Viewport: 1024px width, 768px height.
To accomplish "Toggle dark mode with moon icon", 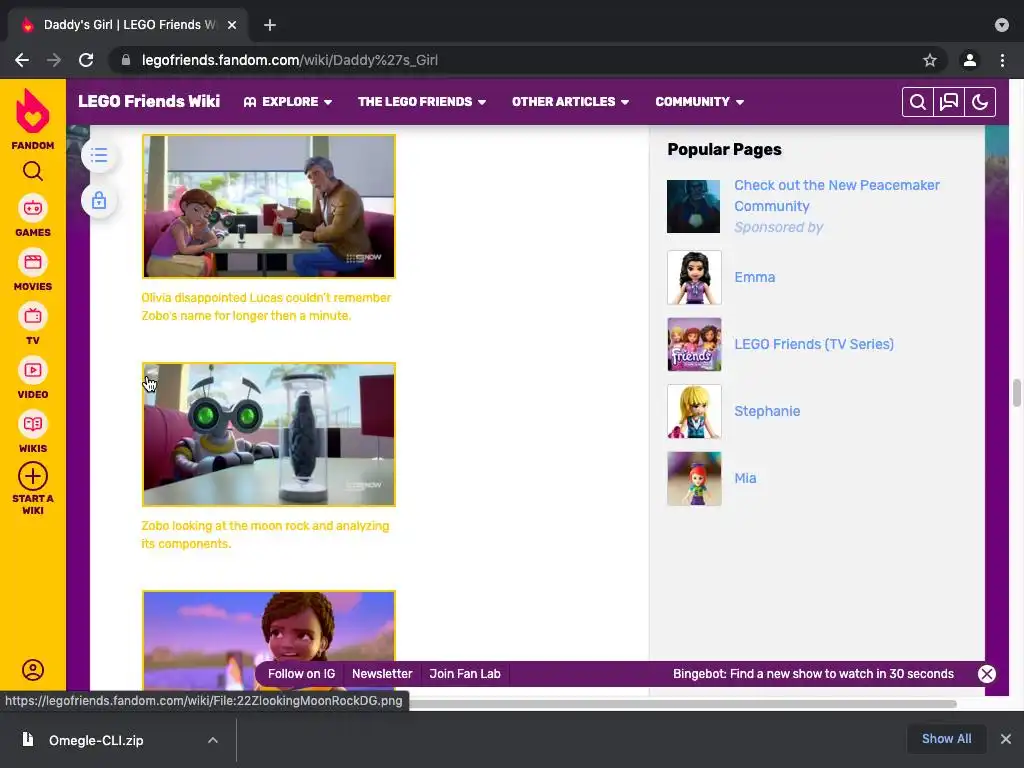I will click(980, 102).
